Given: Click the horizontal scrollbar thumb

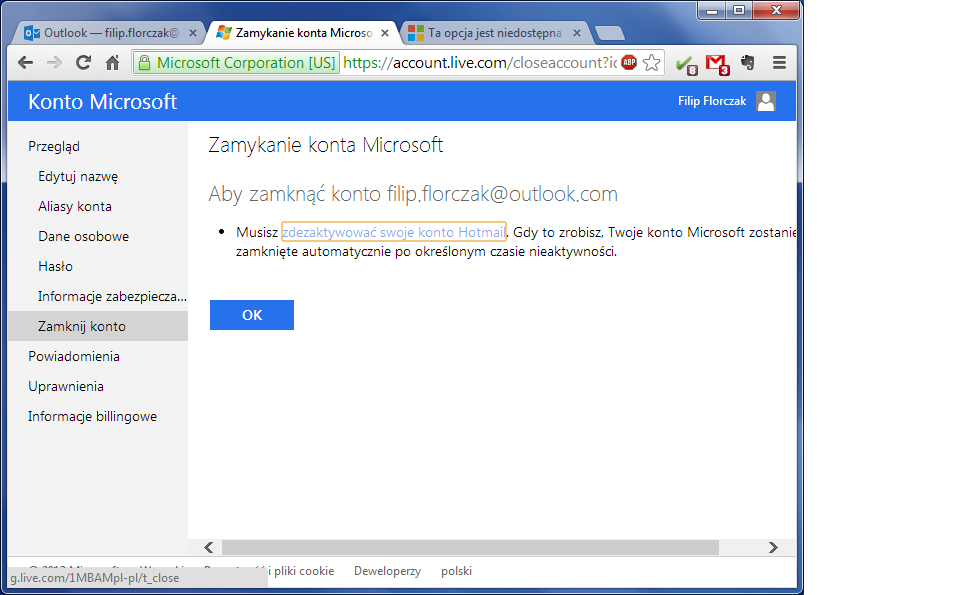Looking at the screenshot, I should tap(470, 547).
